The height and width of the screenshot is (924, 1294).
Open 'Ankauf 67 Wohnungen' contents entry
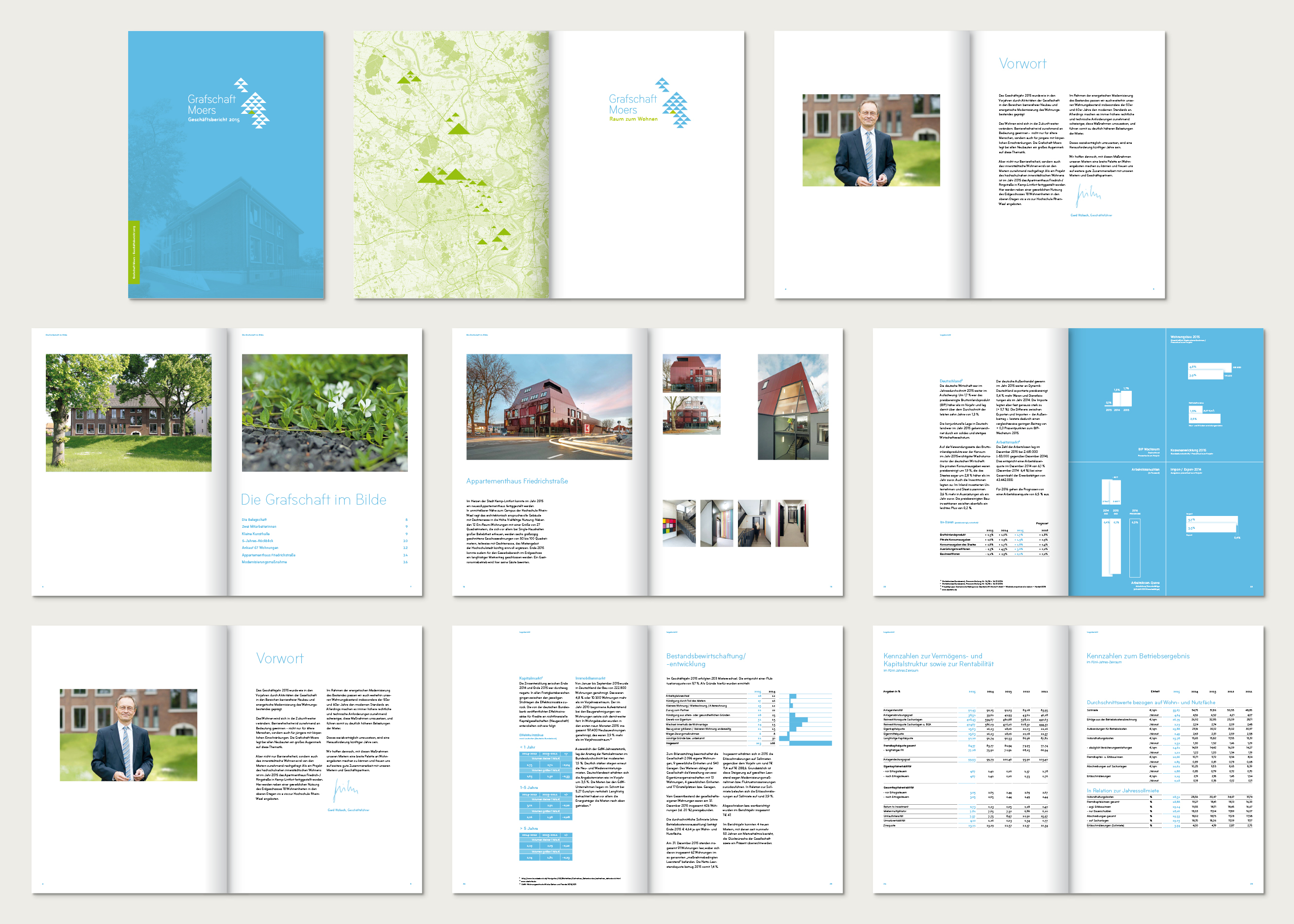(259, 548)
